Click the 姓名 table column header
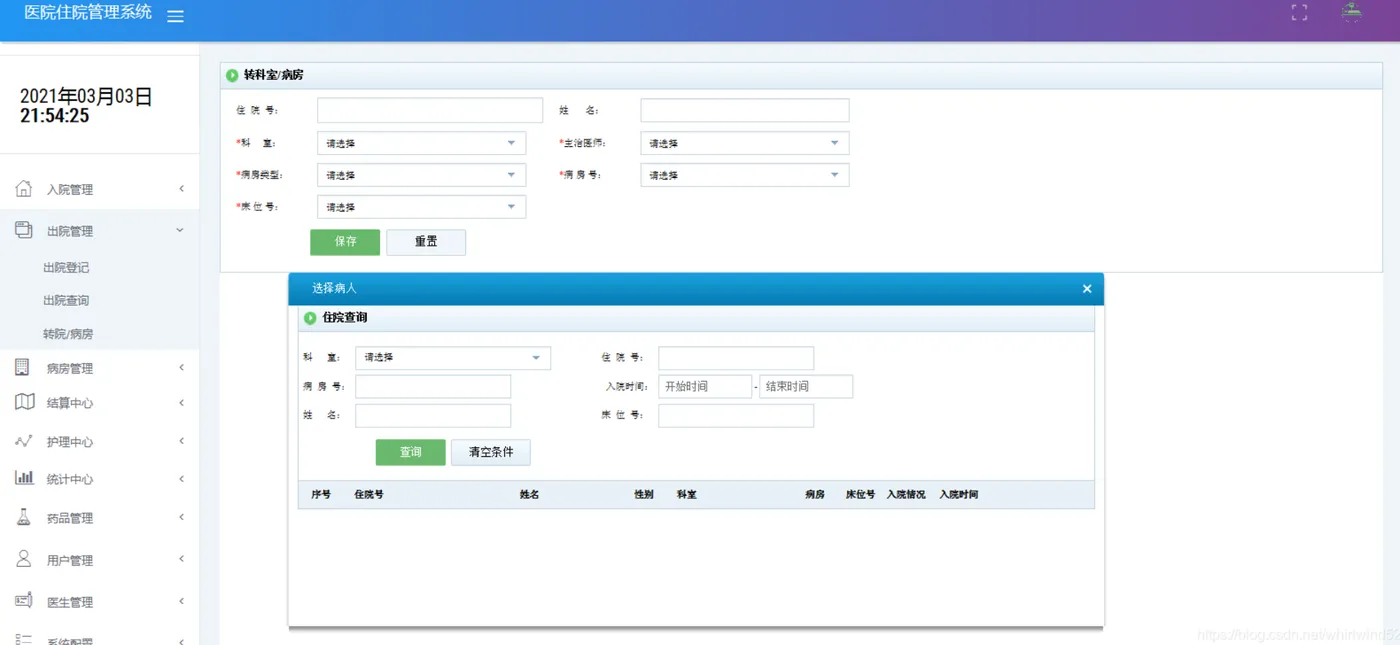1400x645 pixels. pyautogui.click(x=529, y=495)
